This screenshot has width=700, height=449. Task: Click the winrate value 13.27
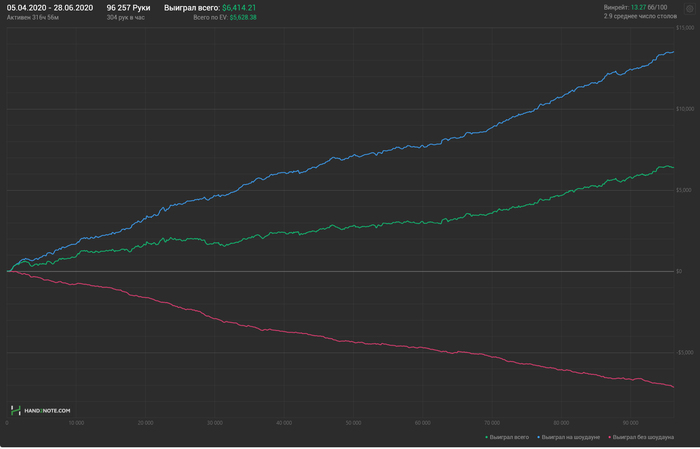638,7
